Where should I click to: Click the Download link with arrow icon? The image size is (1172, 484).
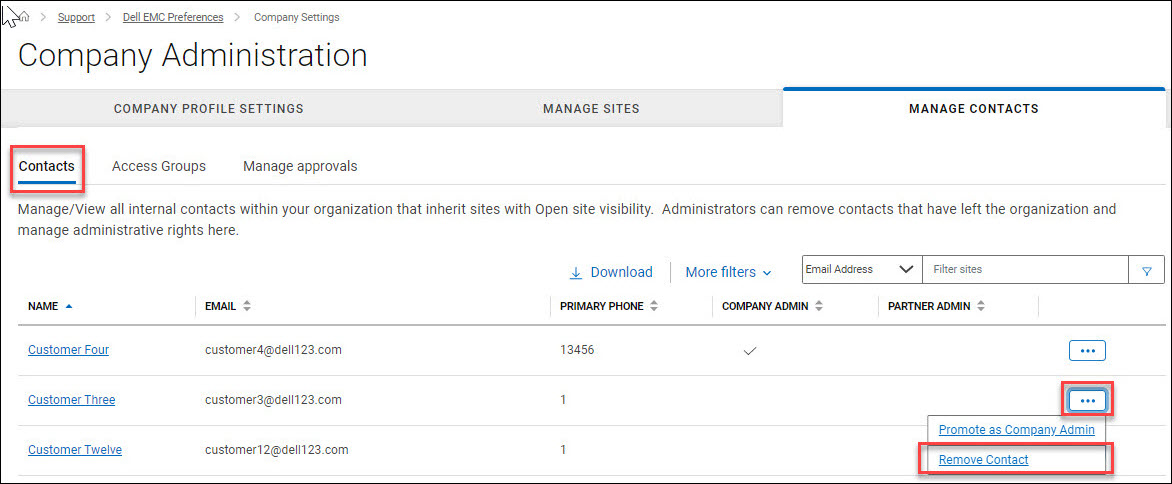coord(610,272)
